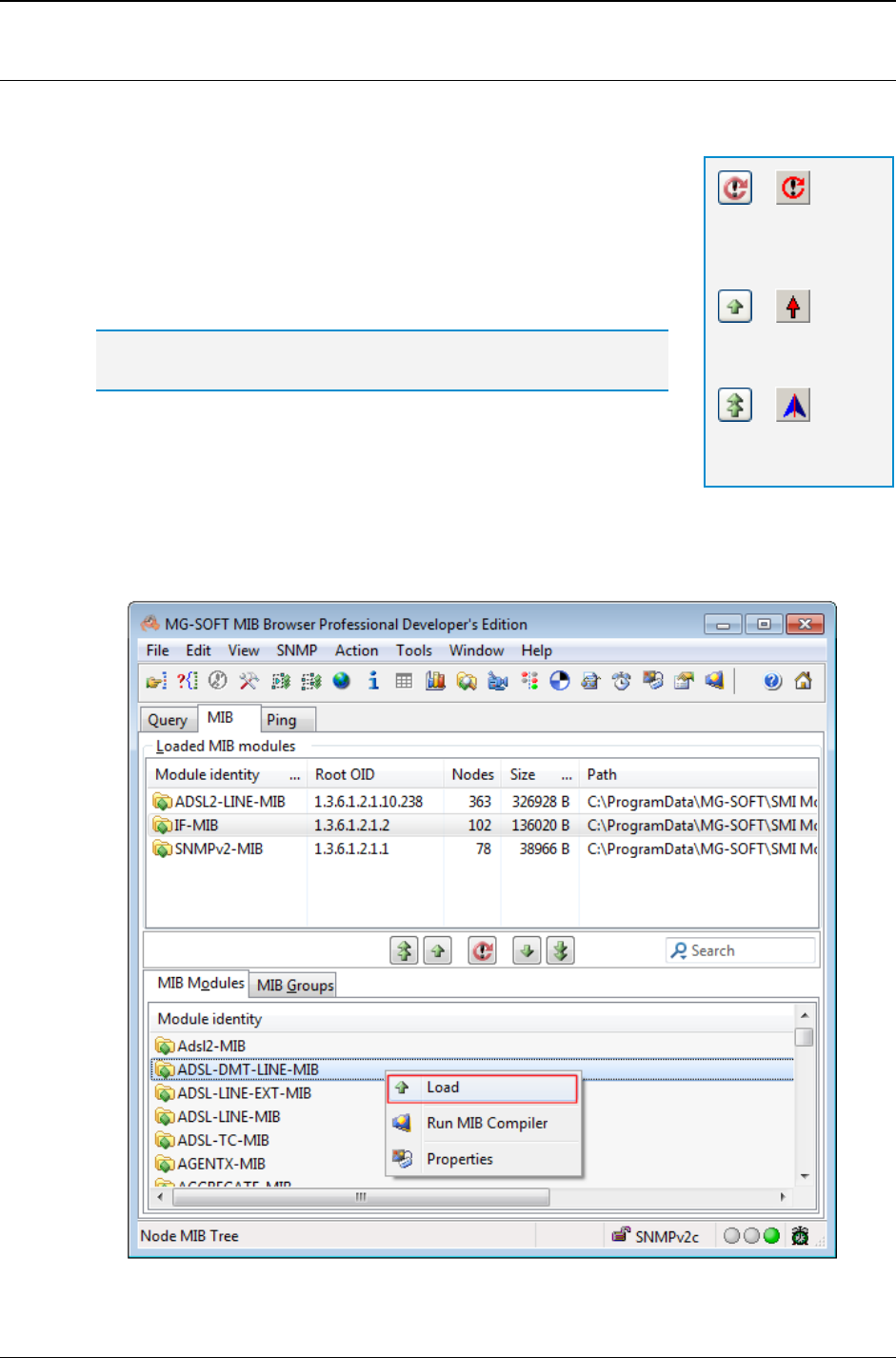Select the ADSL2-LINE-MIB loaded module row
This screenshot has width=896, height=1358.
[482, 802]
